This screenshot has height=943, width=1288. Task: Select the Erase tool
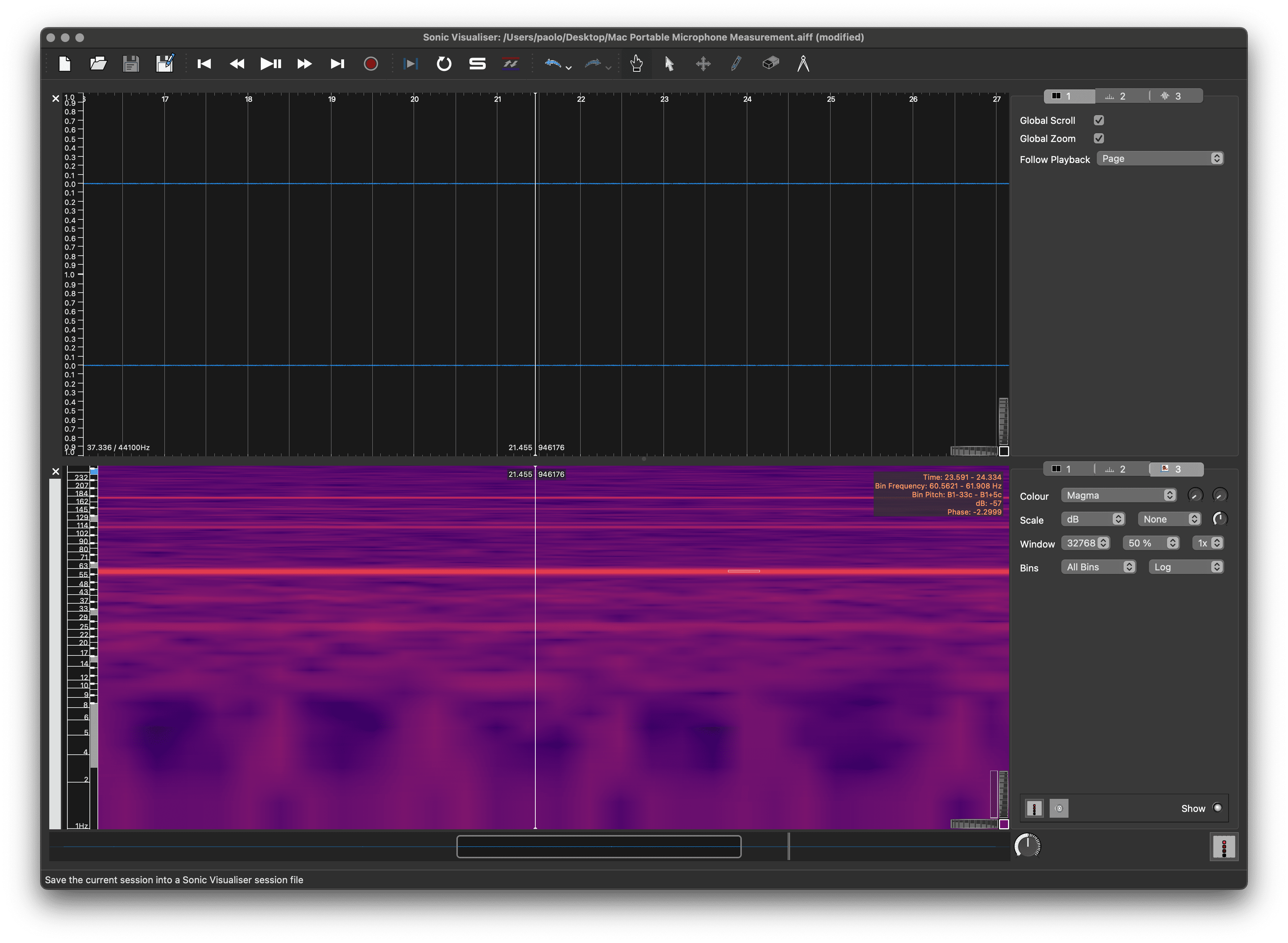coord(770,63)
